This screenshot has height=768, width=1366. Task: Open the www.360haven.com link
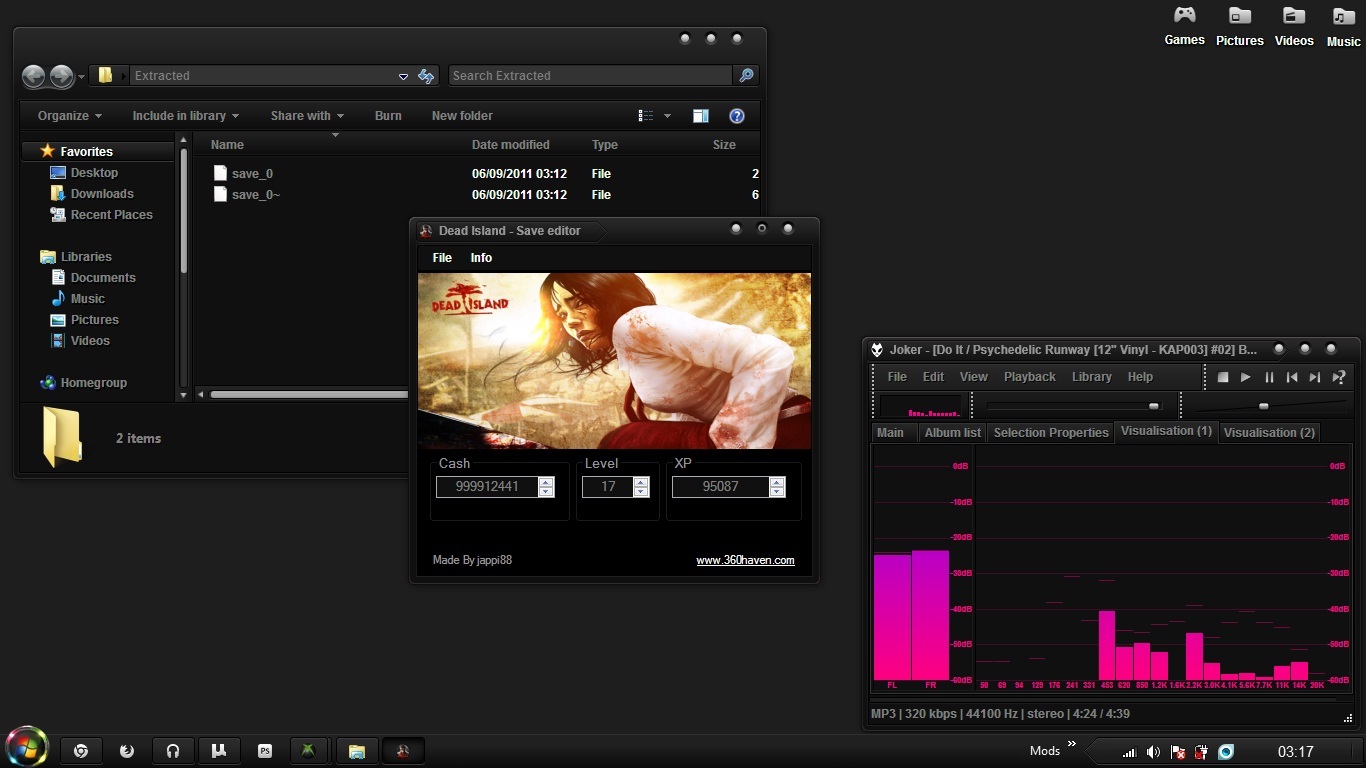click(745, 560)
